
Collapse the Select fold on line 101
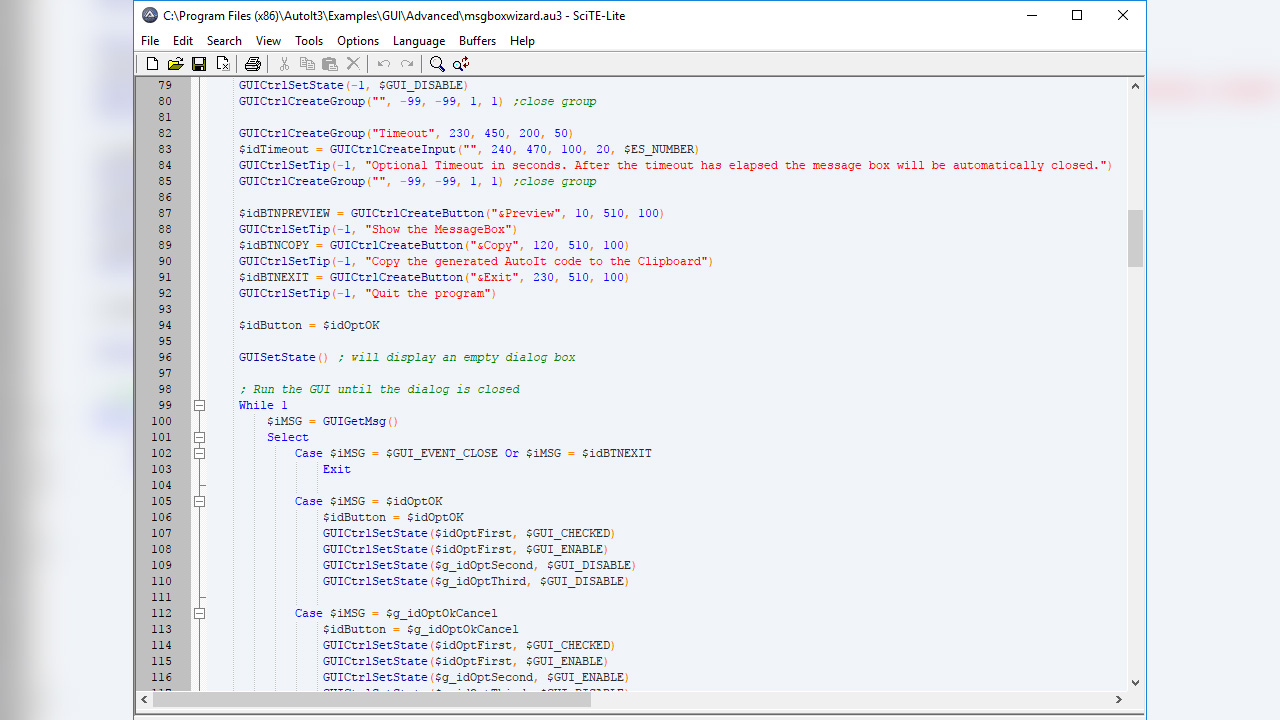(199, 437)
